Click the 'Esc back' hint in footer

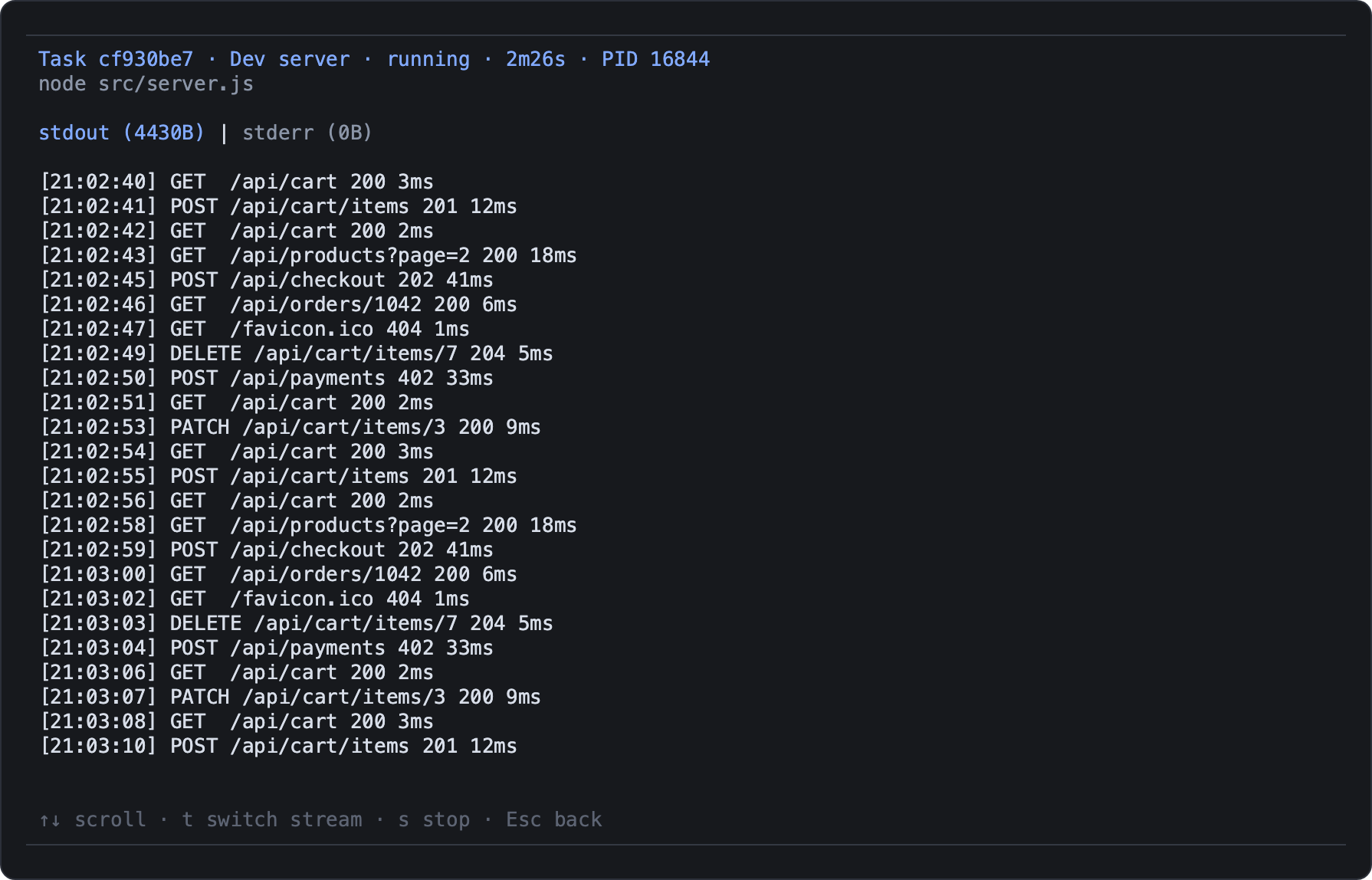click(553, 819)
